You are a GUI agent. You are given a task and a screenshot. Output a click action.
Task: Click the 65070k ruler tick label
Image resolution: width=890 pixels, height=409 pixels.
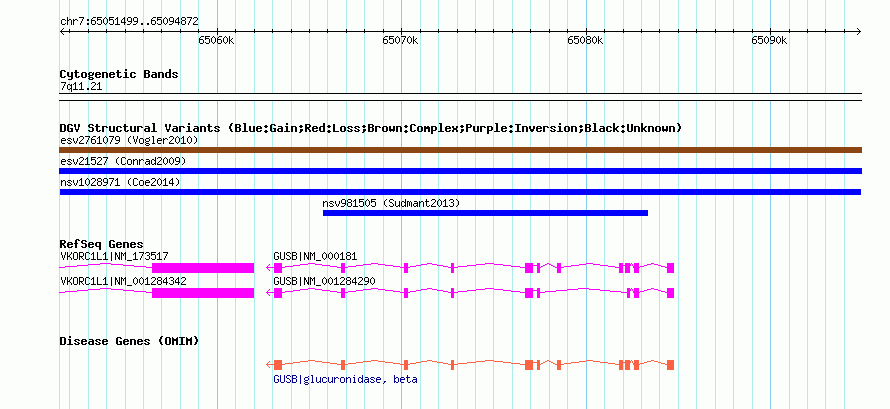[400, 40]
